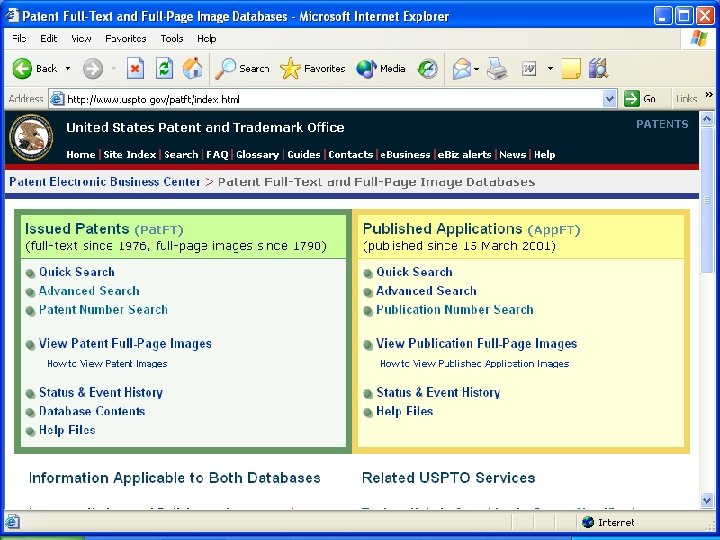Stop page loading with red X icon
The width and height of the screenshot is (720, 540).
(x=135, y=69)
